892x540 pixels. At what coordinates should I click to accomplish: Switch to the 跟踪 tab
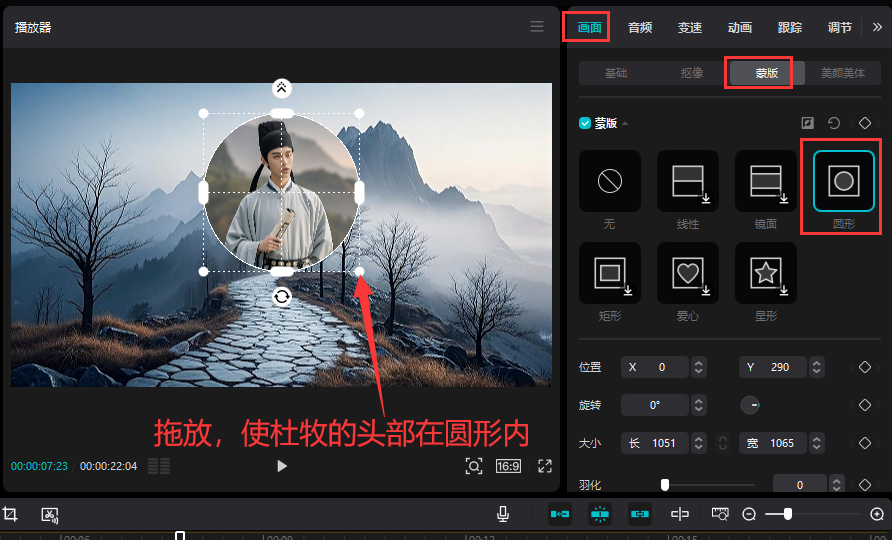point(790,27)
